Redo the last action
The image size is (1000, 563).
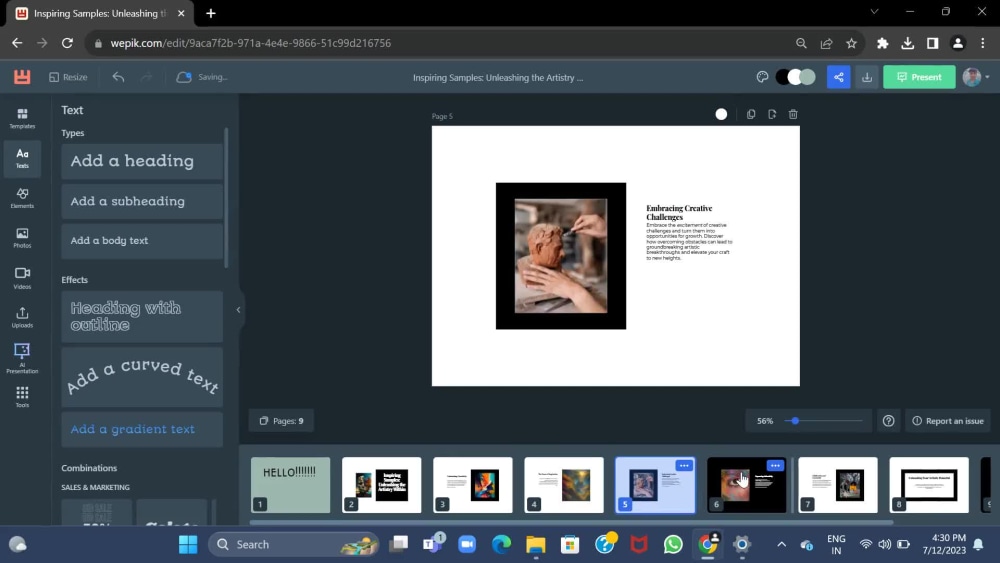tap(146, 77)
